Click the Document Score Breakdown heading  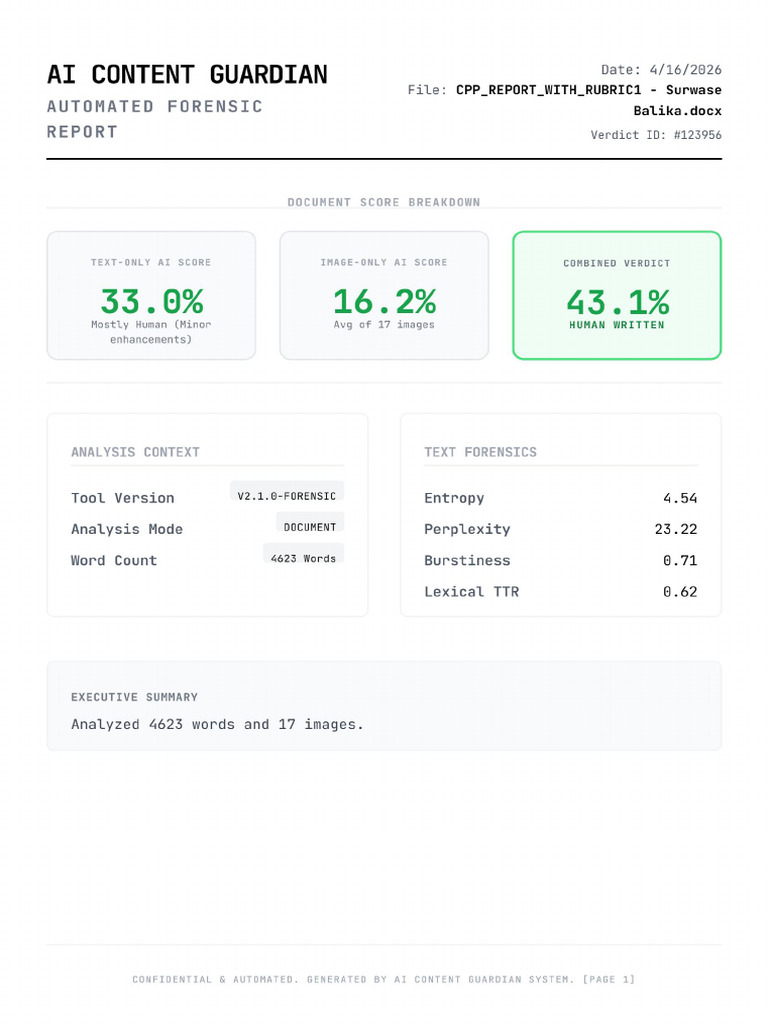(384, 202)
